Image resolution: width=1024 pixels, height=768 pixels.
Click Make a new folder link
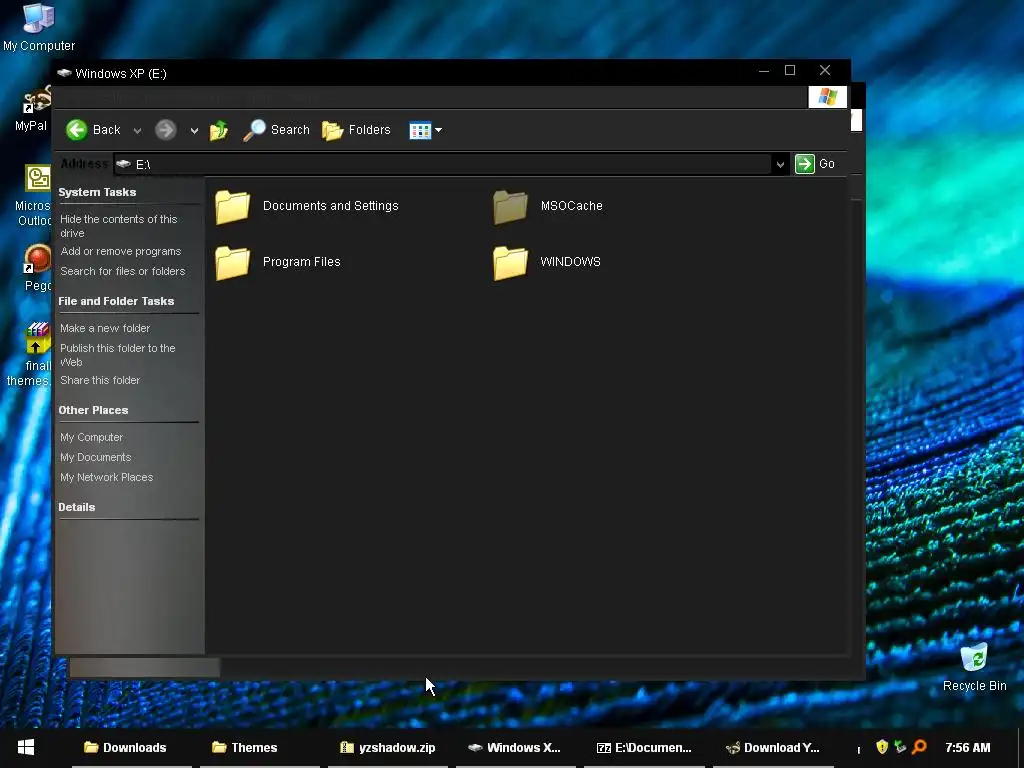105,328
